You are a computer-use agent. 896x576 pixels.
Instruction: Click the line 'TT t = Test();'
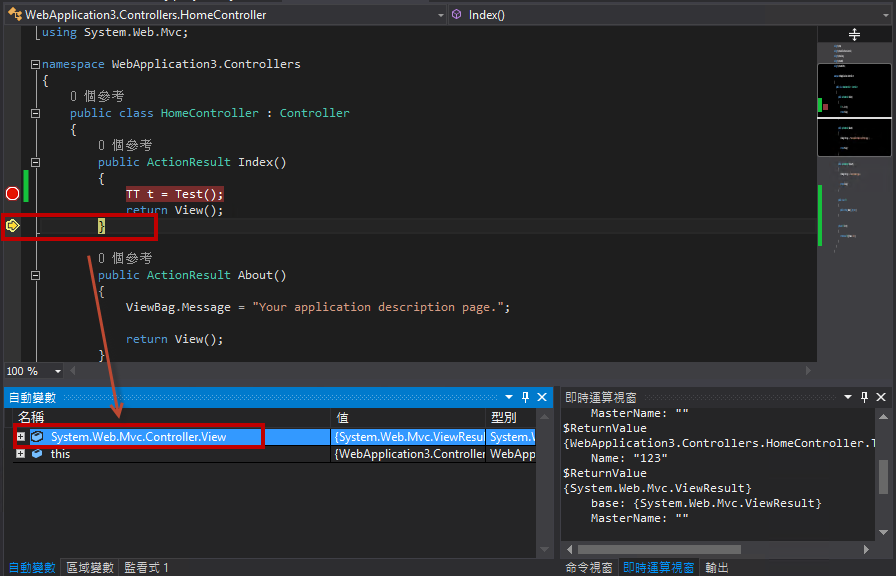point(175,194)
